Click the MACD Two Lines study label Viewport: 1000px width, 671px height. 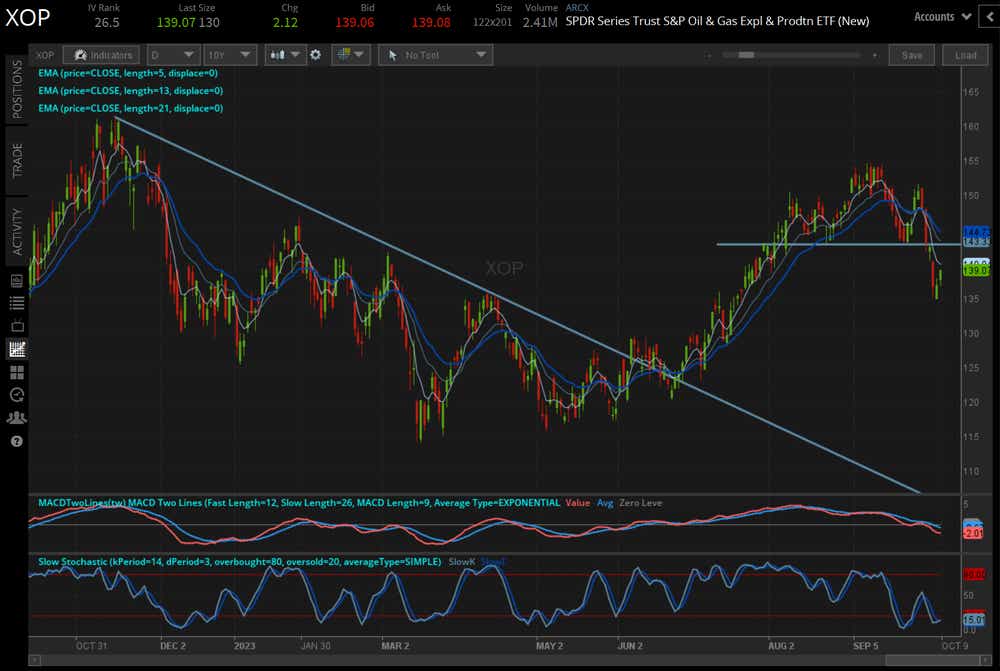tap(299, 503)
